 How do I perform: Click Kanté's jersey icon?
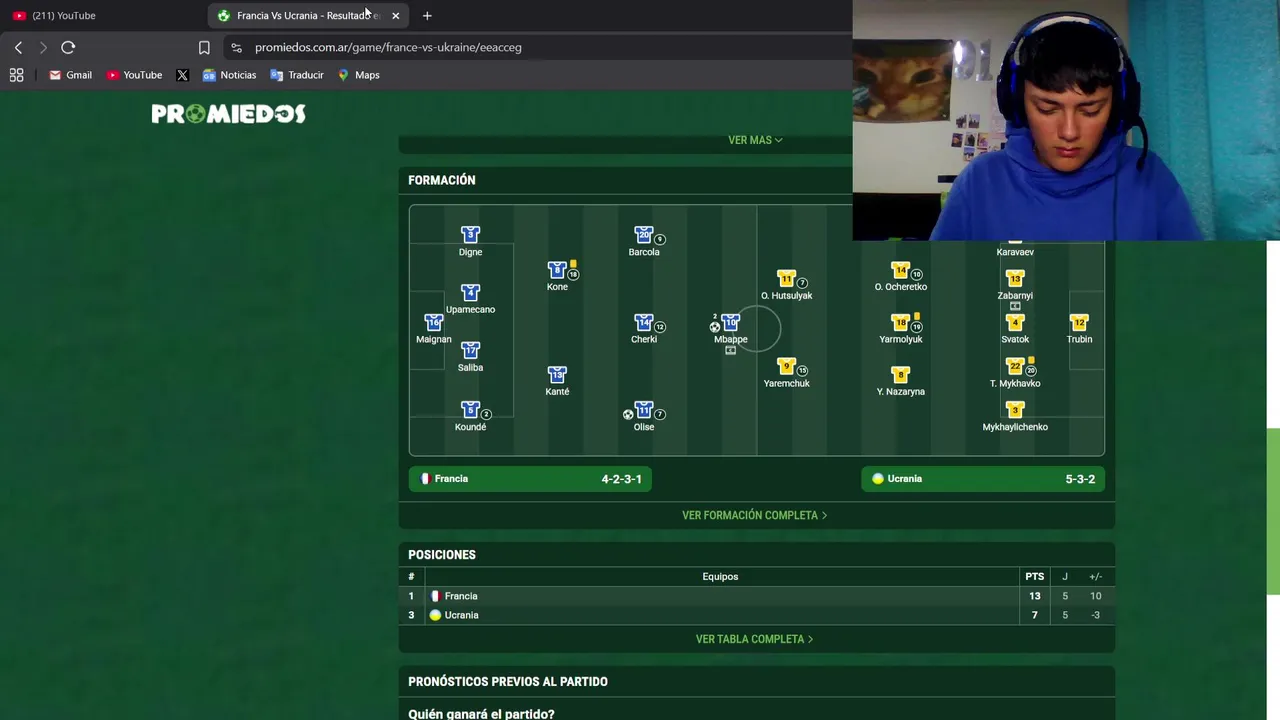(557, 375)
